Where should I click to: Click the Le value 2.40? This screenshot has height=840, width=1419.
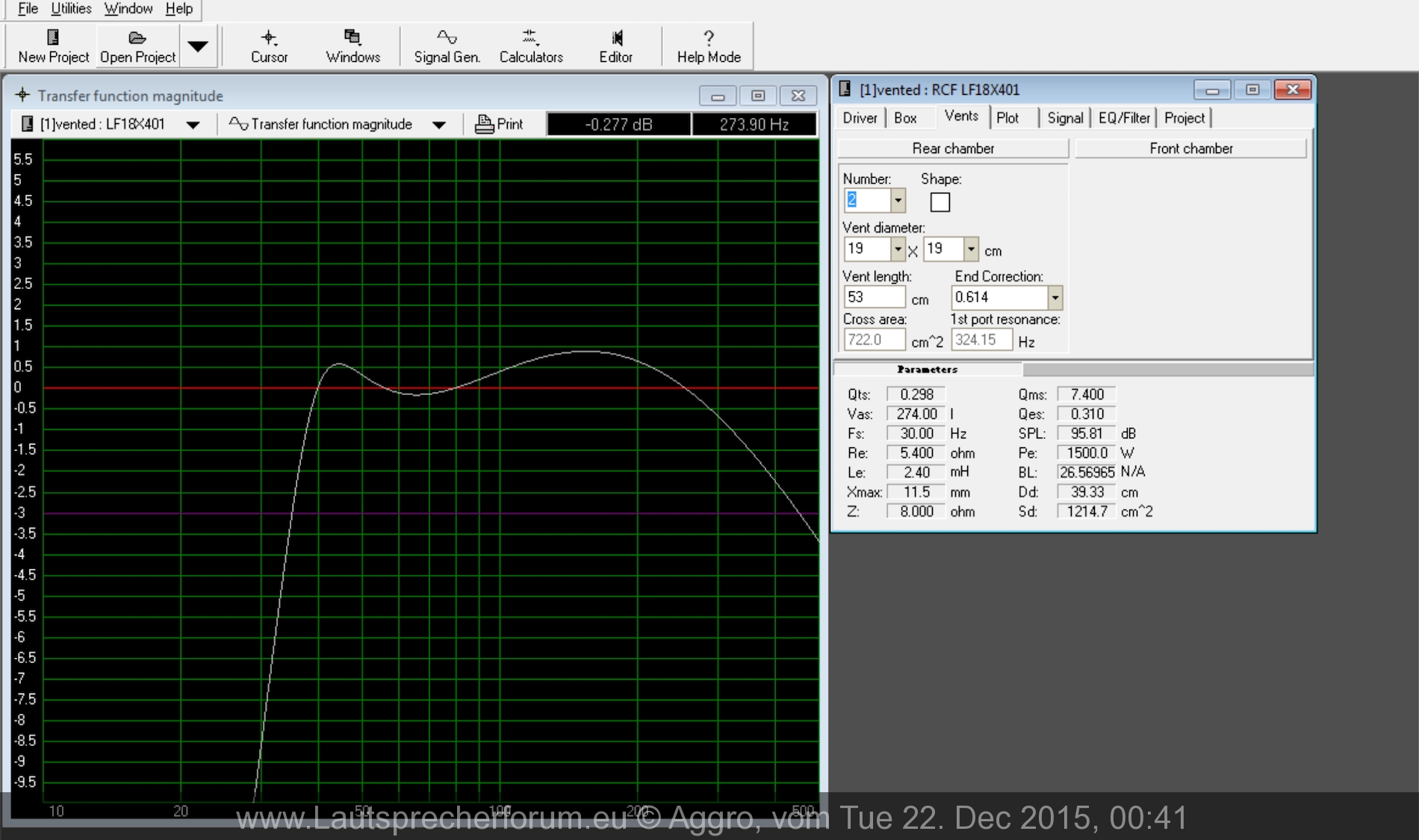[x=916, y=472]
